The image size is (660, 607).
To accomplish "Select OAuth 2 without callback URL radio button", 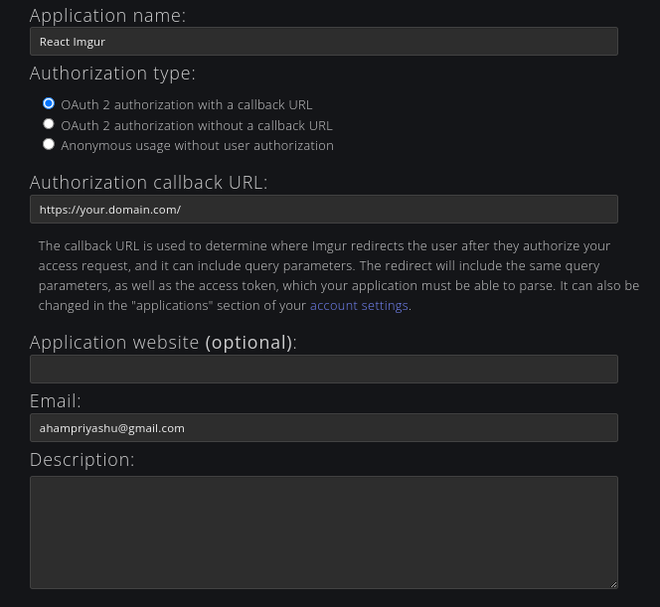I will pos(48,125).
